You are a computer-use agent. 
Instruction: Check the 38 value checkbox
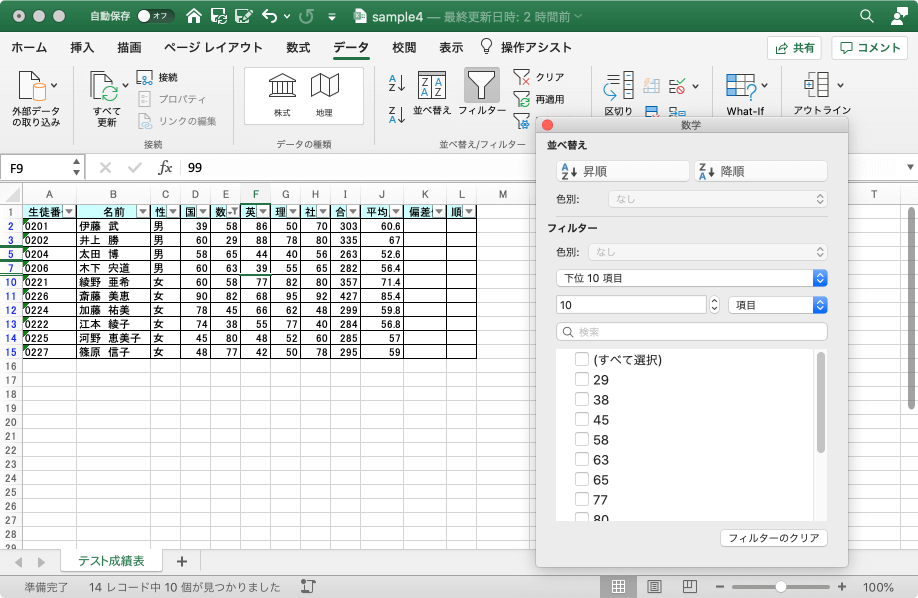coord(581,399)
